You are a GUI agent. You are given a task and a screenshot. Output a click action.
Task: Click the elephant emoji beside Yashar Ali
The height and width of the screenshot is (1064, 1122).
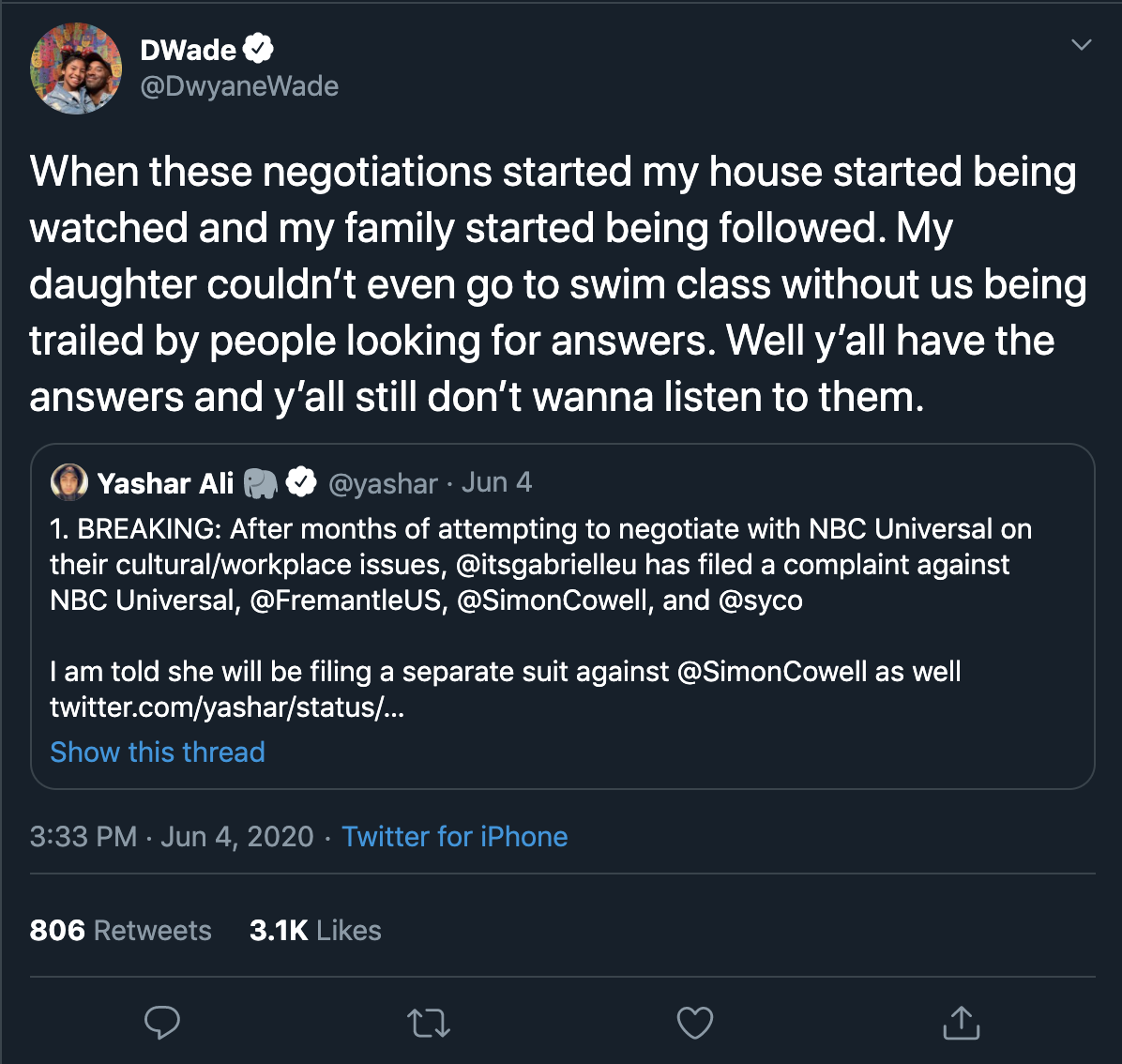(x=261, y=483)
